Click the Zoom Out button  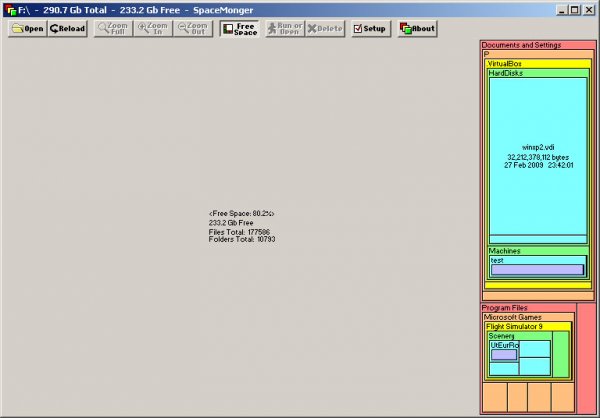coord(193,29)
